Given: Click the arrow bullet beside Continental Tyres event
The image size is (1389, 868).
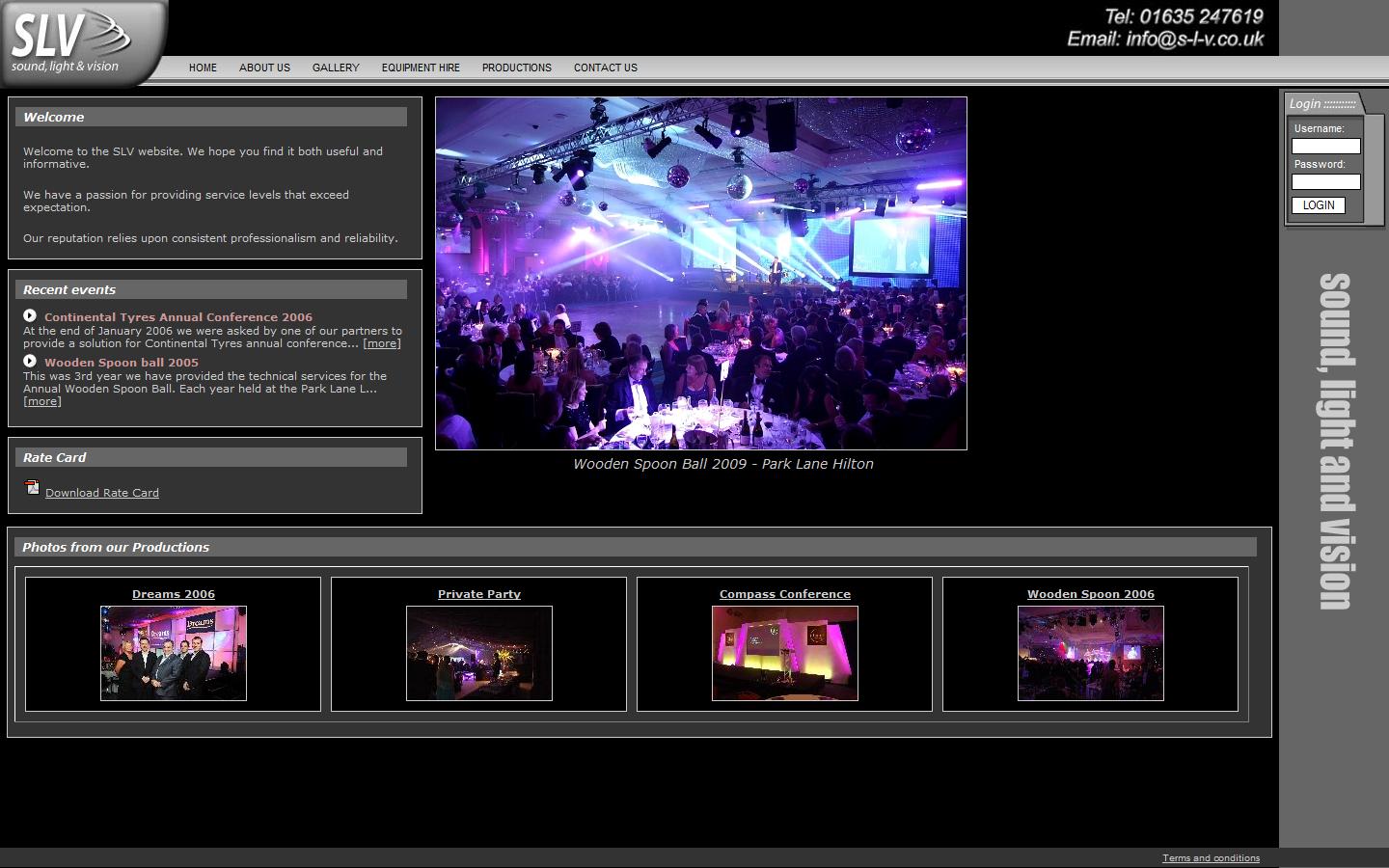Looking at the screenshot, I should pos(30,315).
